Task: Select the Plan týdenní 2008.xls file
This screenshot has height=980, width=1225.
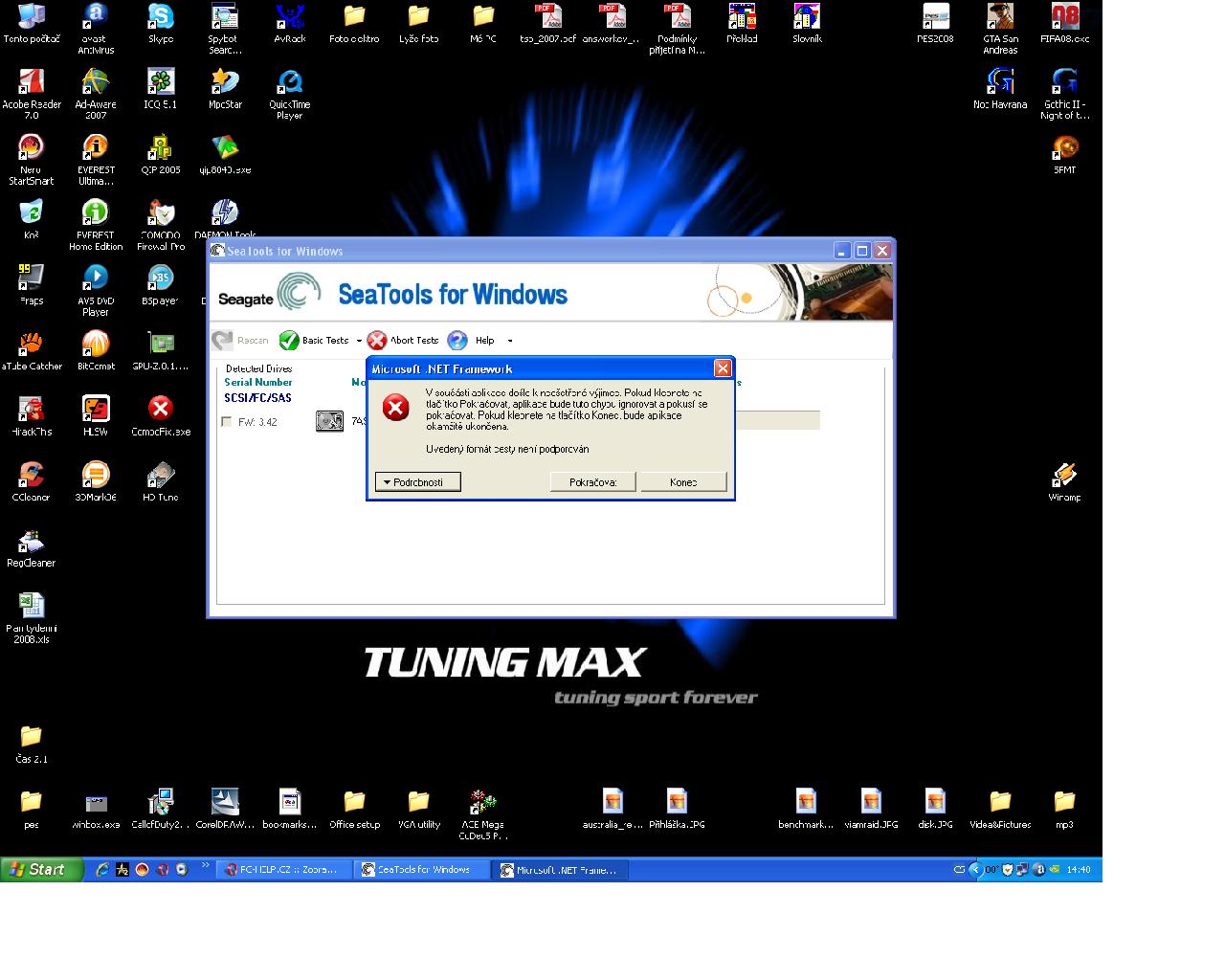Action: pos(32,617)
